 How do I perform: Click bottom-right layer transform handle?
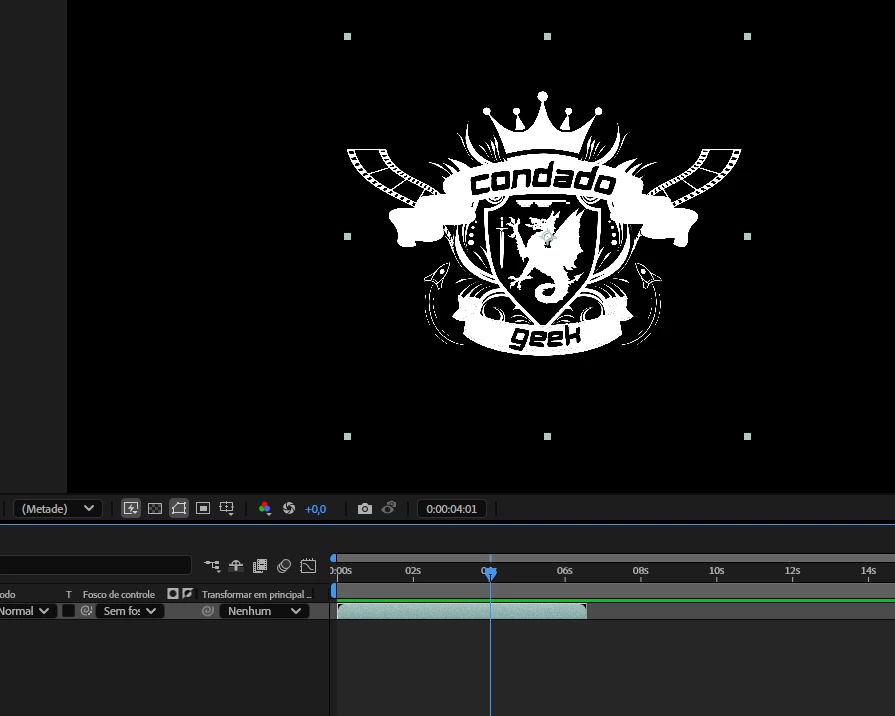(x=748, y=436)
